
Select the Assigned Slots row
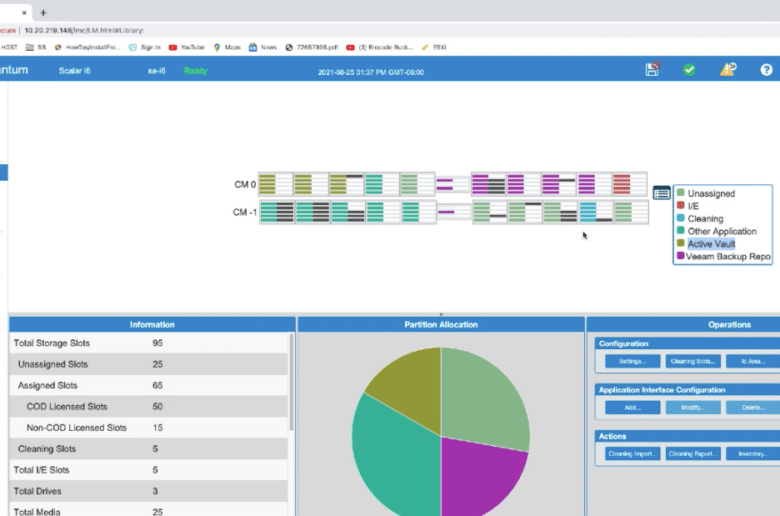[148, 385]
